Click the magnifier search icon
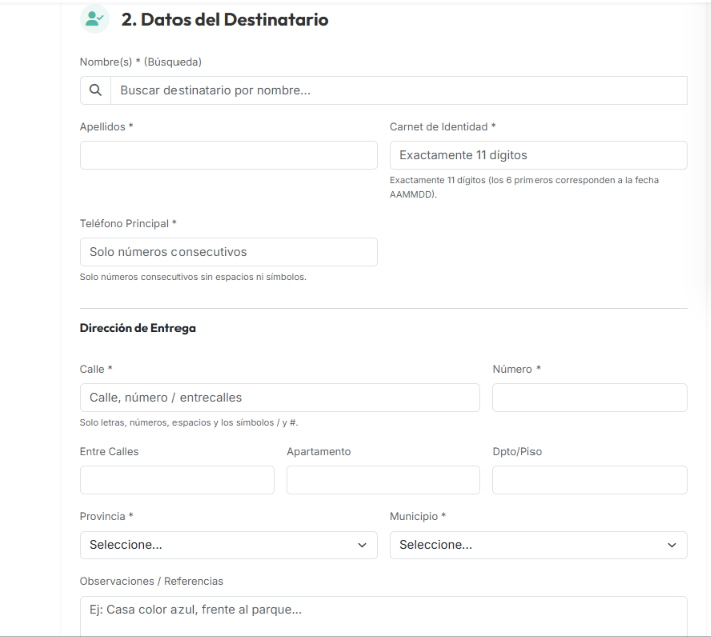Viewport: 711px width, 637px height. click(x=95, y=90)
